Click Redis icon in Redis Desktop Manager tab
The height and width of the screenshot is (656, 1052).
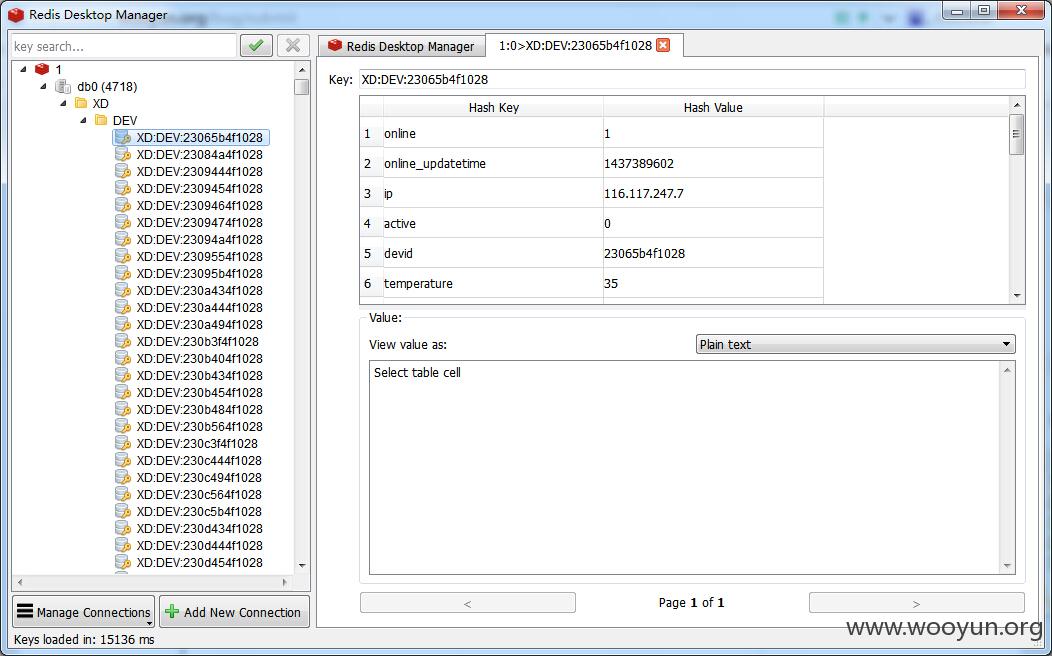click(334, 45)
